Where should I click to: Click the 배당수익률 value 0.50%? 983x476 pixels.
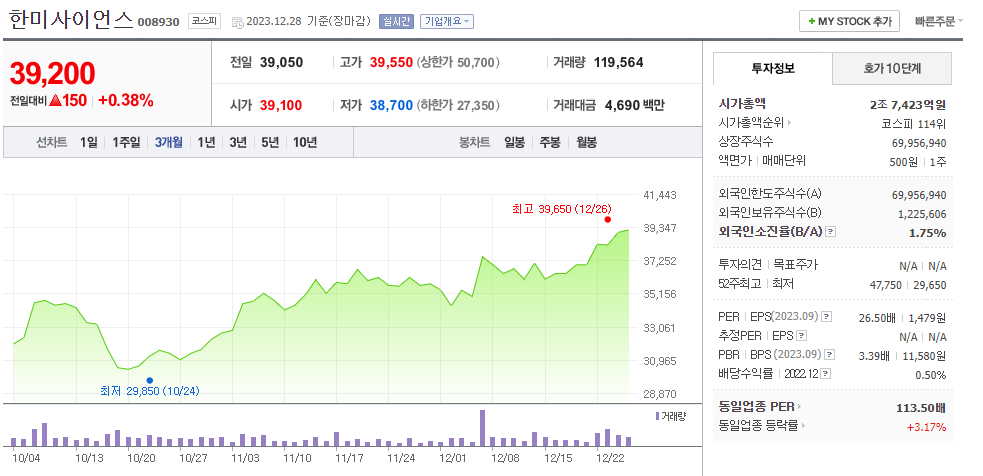tap(931, 376)
